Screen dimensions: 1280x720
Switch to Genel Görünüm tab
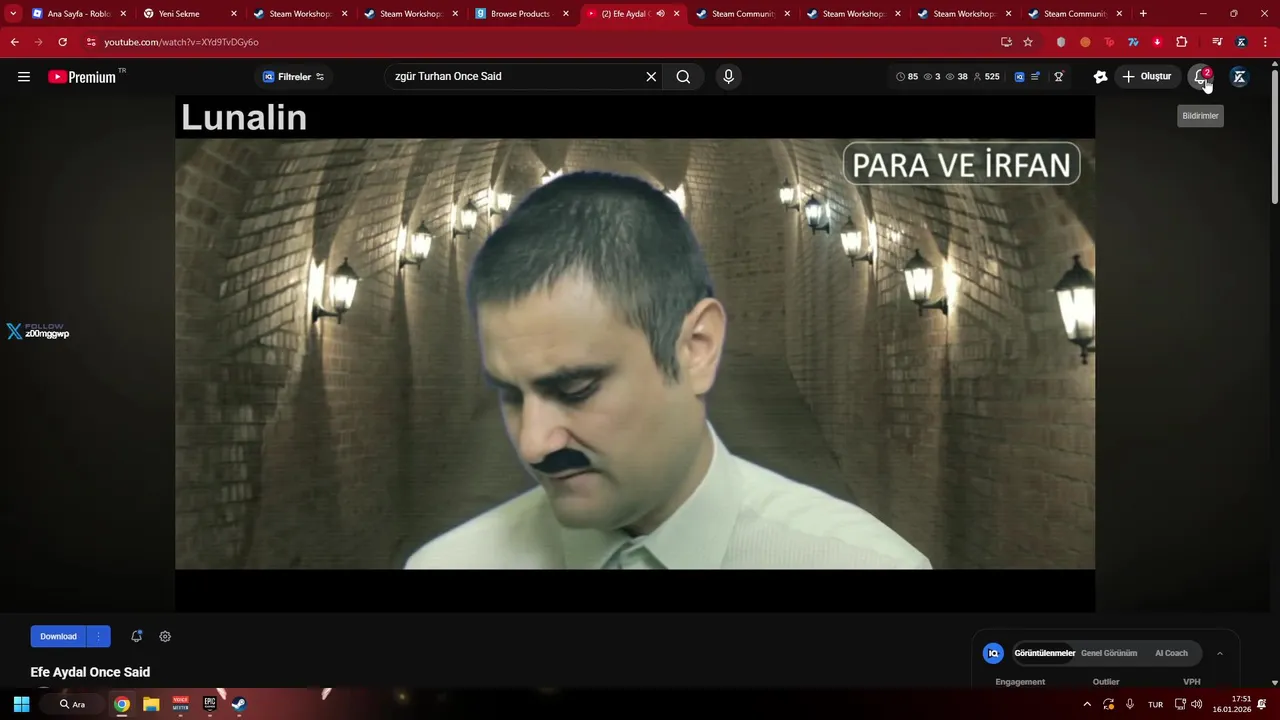[1108, 653]
